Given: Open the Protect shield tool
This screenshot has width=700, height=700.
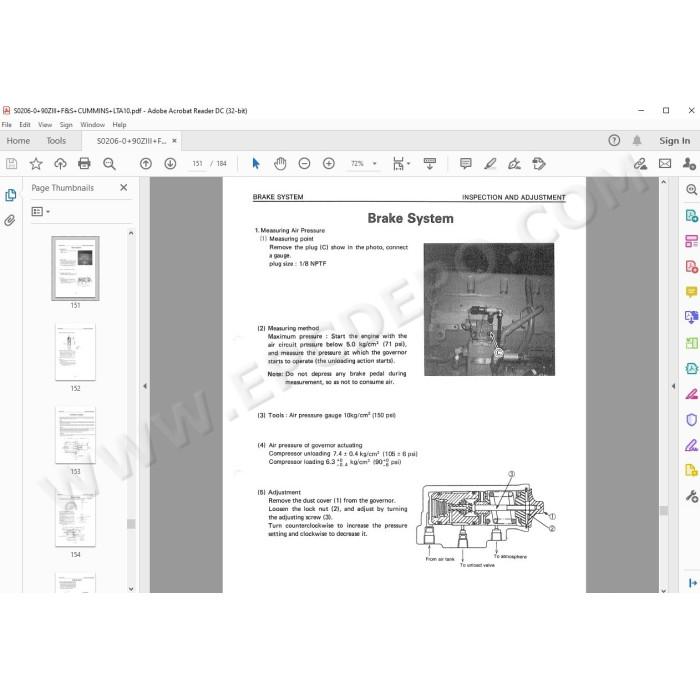Looking at the screenshot, I should 691,420.
